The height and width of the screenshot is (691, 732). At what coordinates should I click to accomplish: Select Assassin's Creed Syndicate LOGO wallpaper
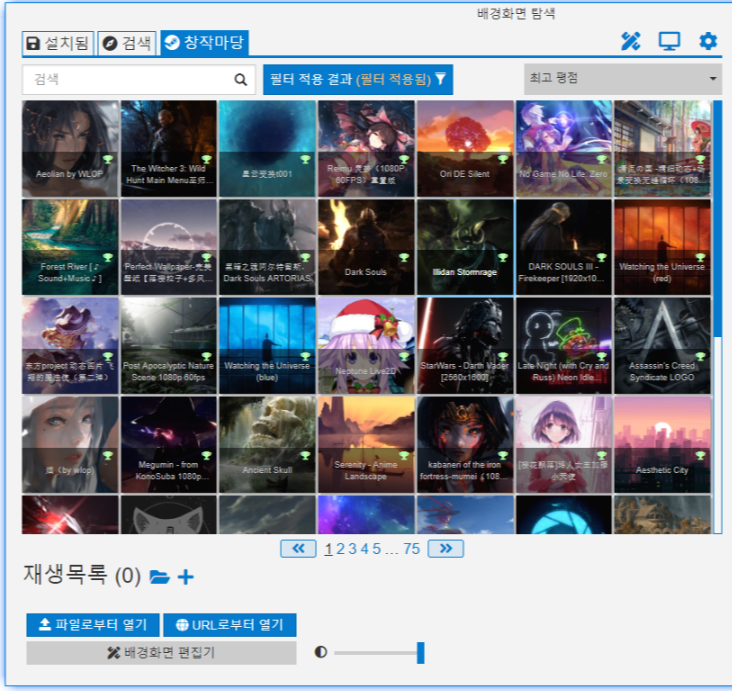click(662, 346)
